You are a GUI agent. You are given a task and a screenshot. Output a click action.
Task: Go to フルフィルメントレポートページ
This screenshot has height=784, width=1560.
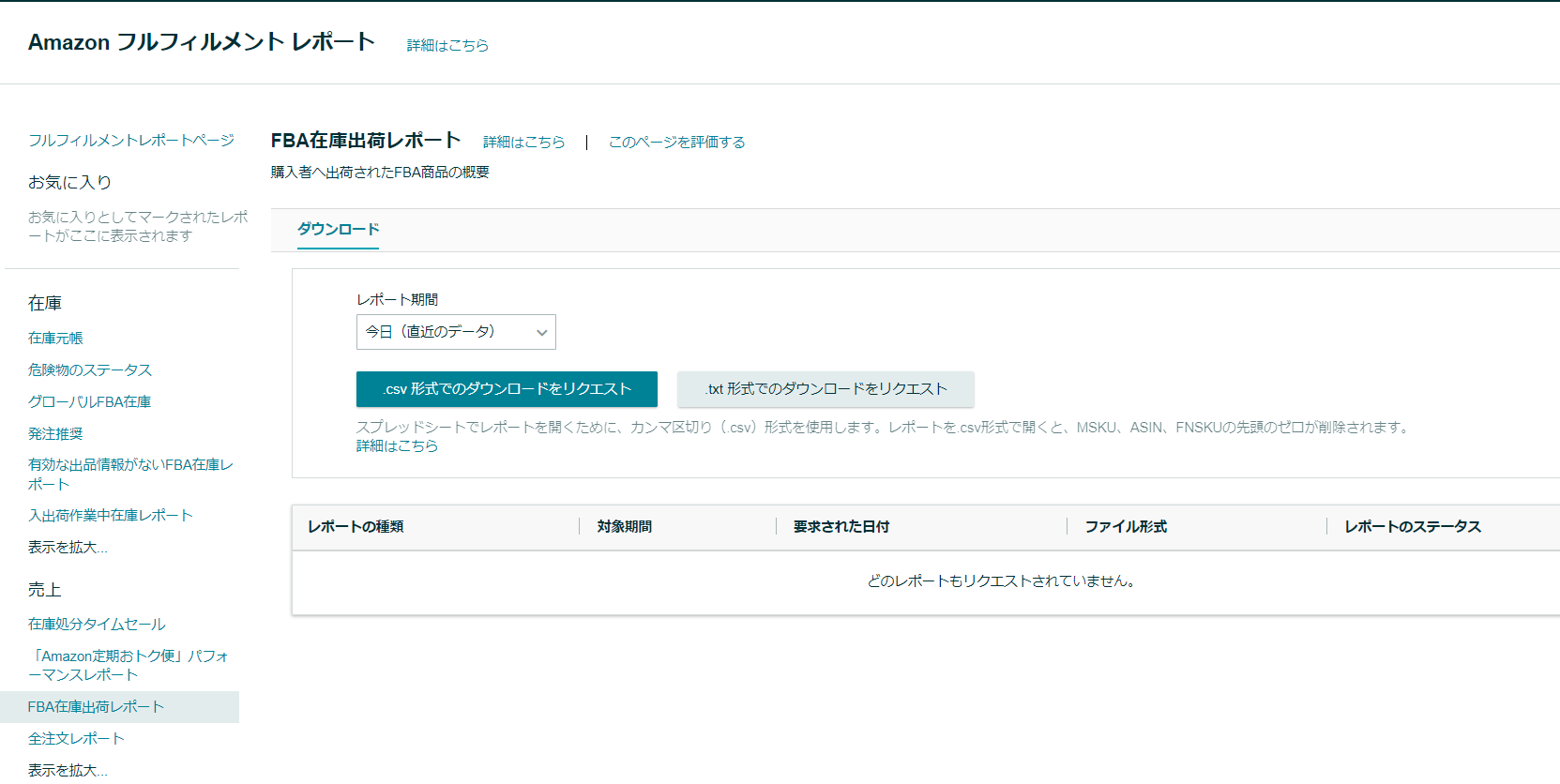pos(131,140)
